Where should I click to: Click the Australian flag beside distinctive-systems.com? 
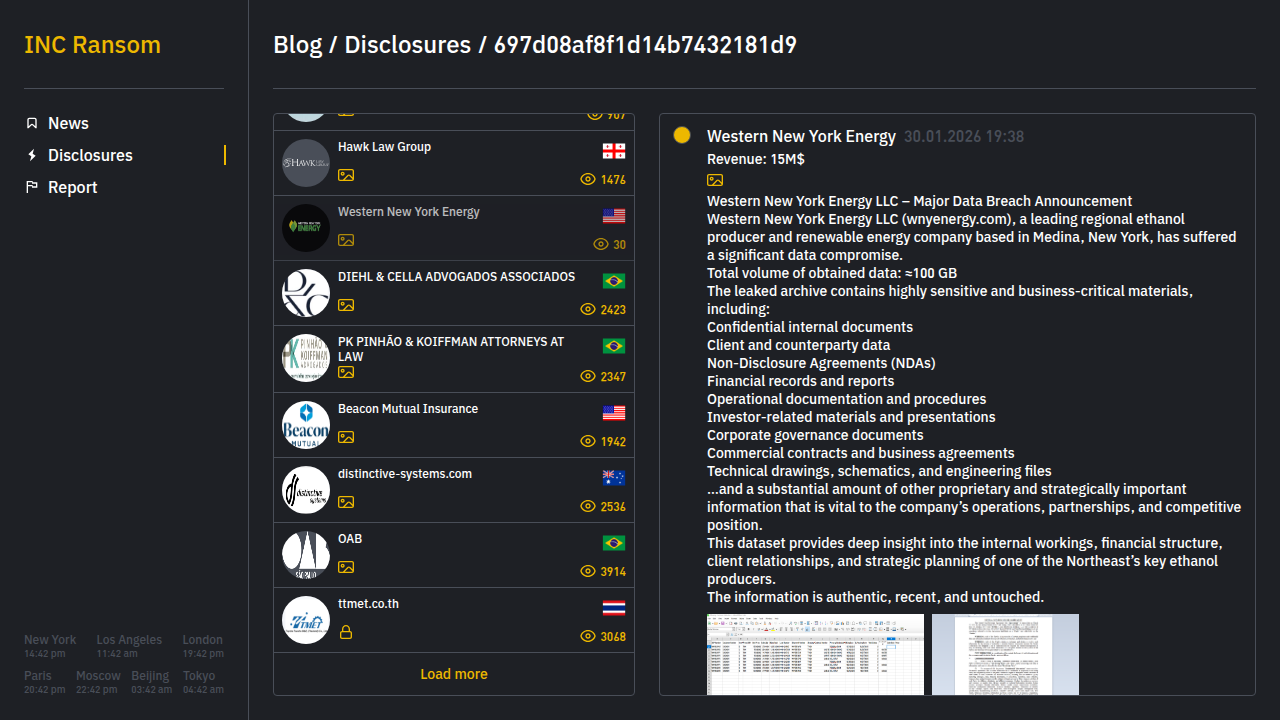614,478
